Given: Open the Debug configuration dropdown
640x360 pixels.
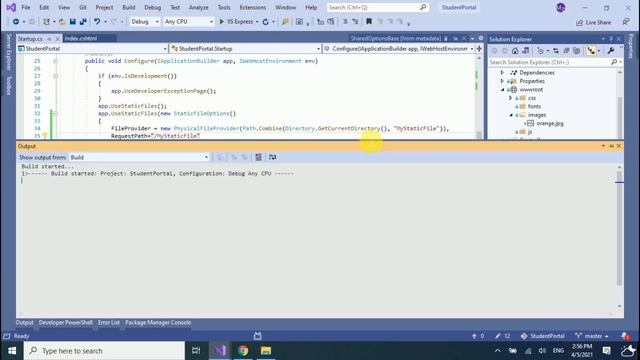Looking at the screenshot, I should click(144, 22).
